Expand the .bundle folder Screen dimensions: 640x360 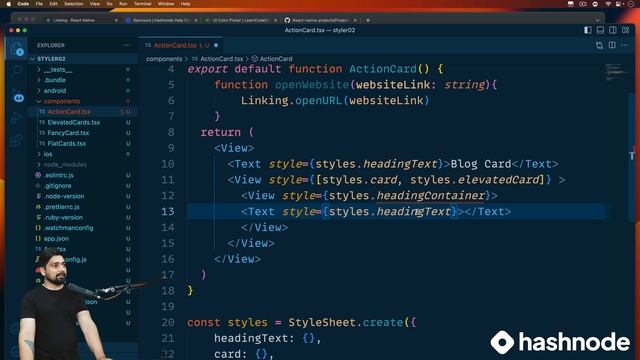tap(55, 80)
